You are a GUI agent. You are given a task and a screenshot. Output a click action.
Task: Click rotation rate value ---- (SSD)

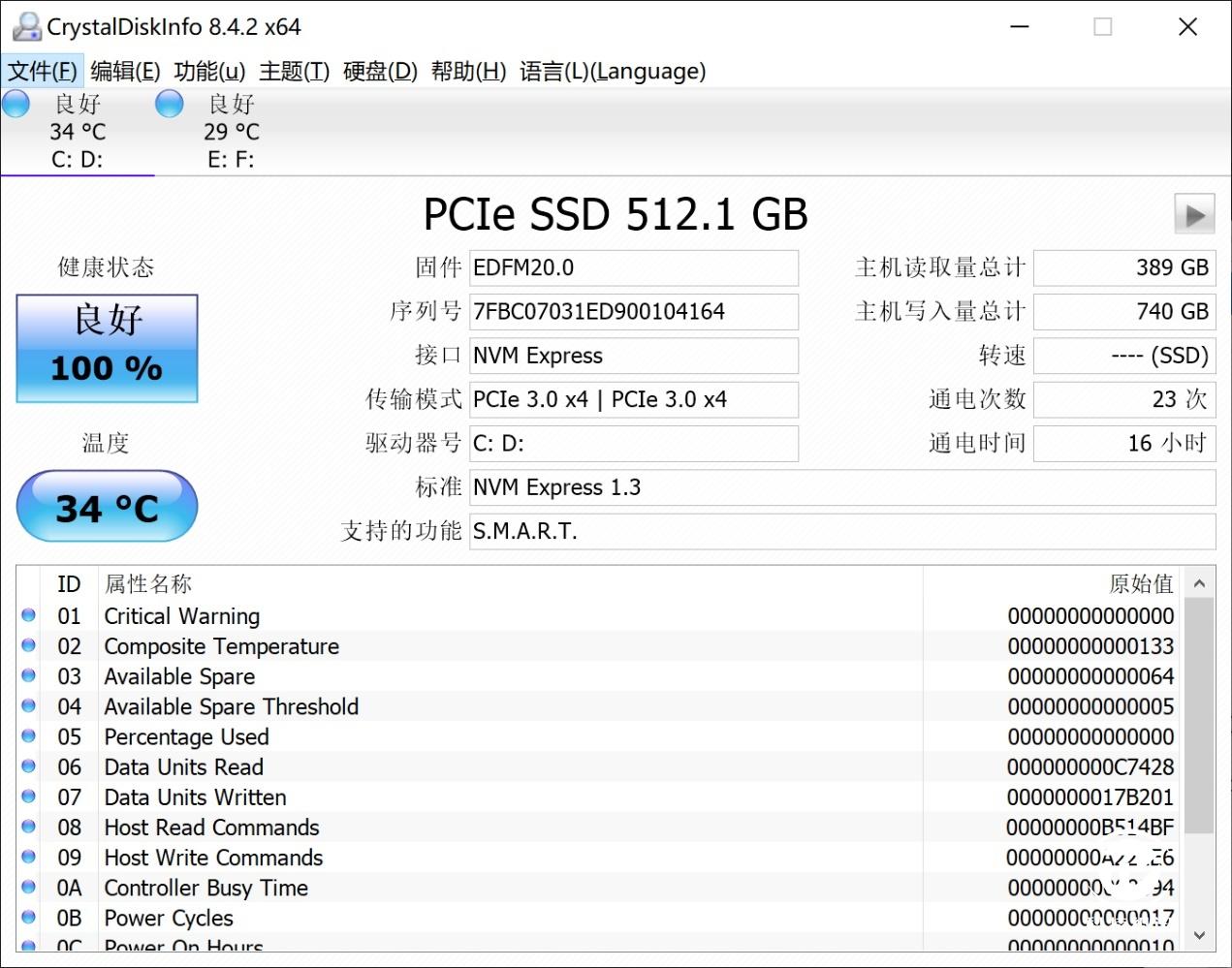tap(1124, 356)
